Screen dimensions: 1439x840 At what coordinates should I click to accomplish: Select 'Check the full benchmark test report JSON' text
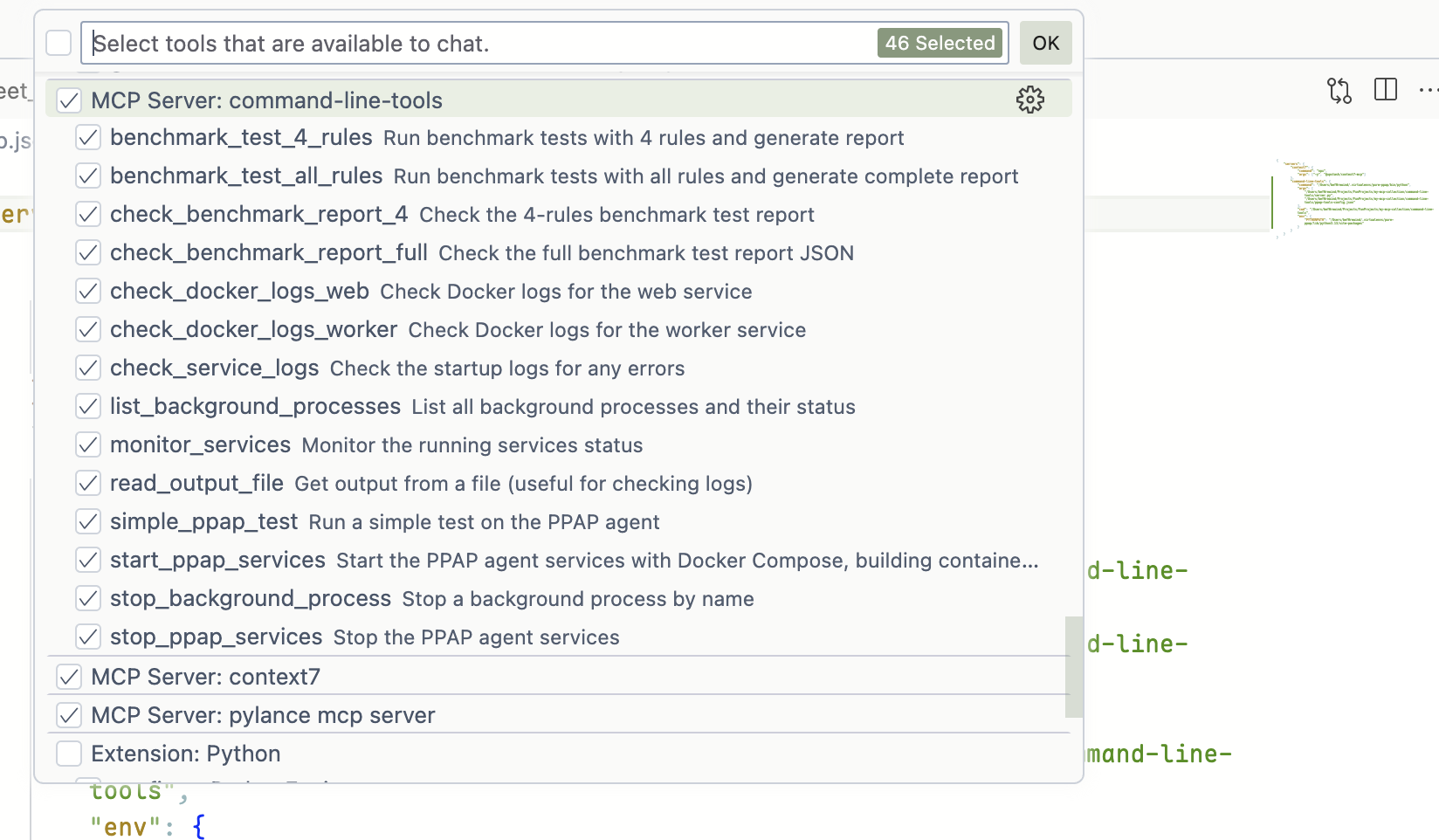646,253
